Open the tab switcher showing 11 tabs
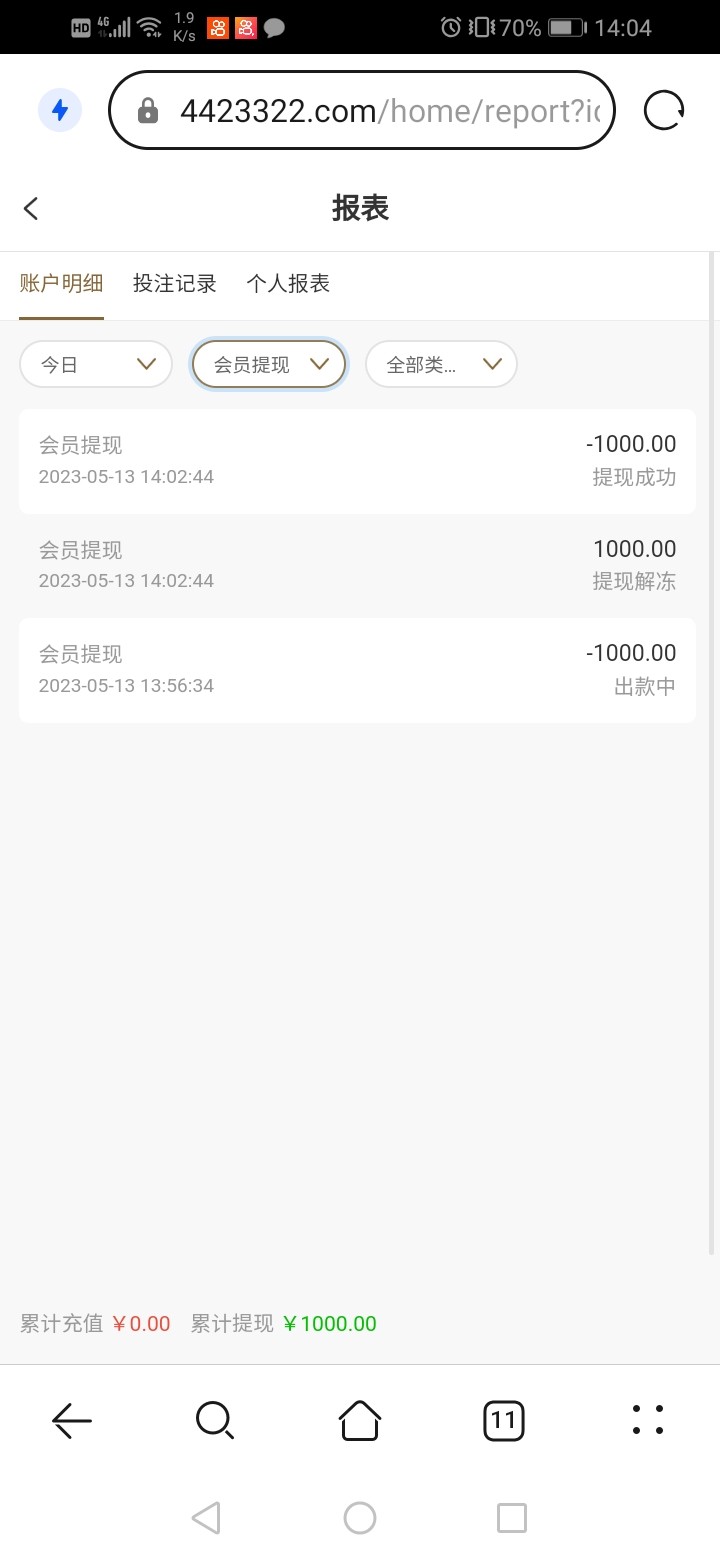 pos(503,1419)
